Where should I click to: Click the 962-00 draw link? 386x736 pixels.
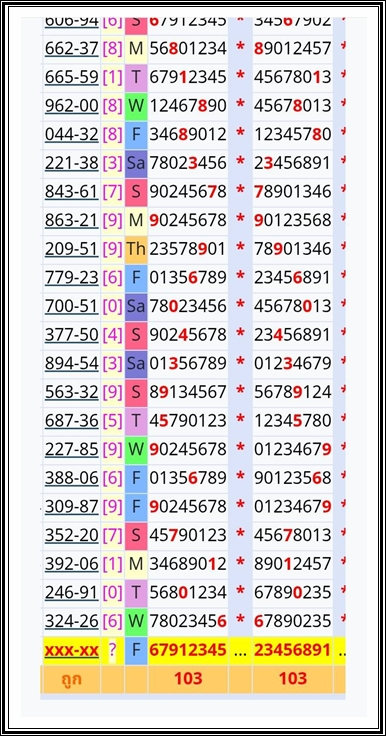point(71,106)
